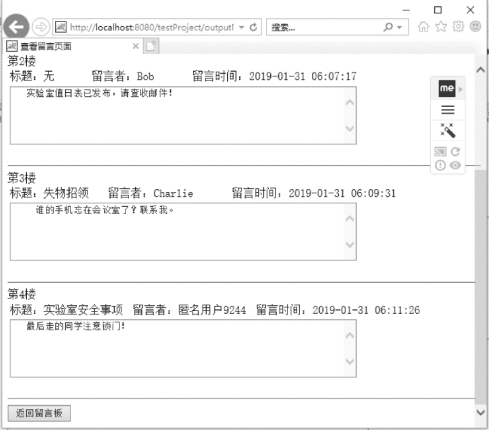Click the browser forward arrow button
489x430 pixels.
coord(41,27)
